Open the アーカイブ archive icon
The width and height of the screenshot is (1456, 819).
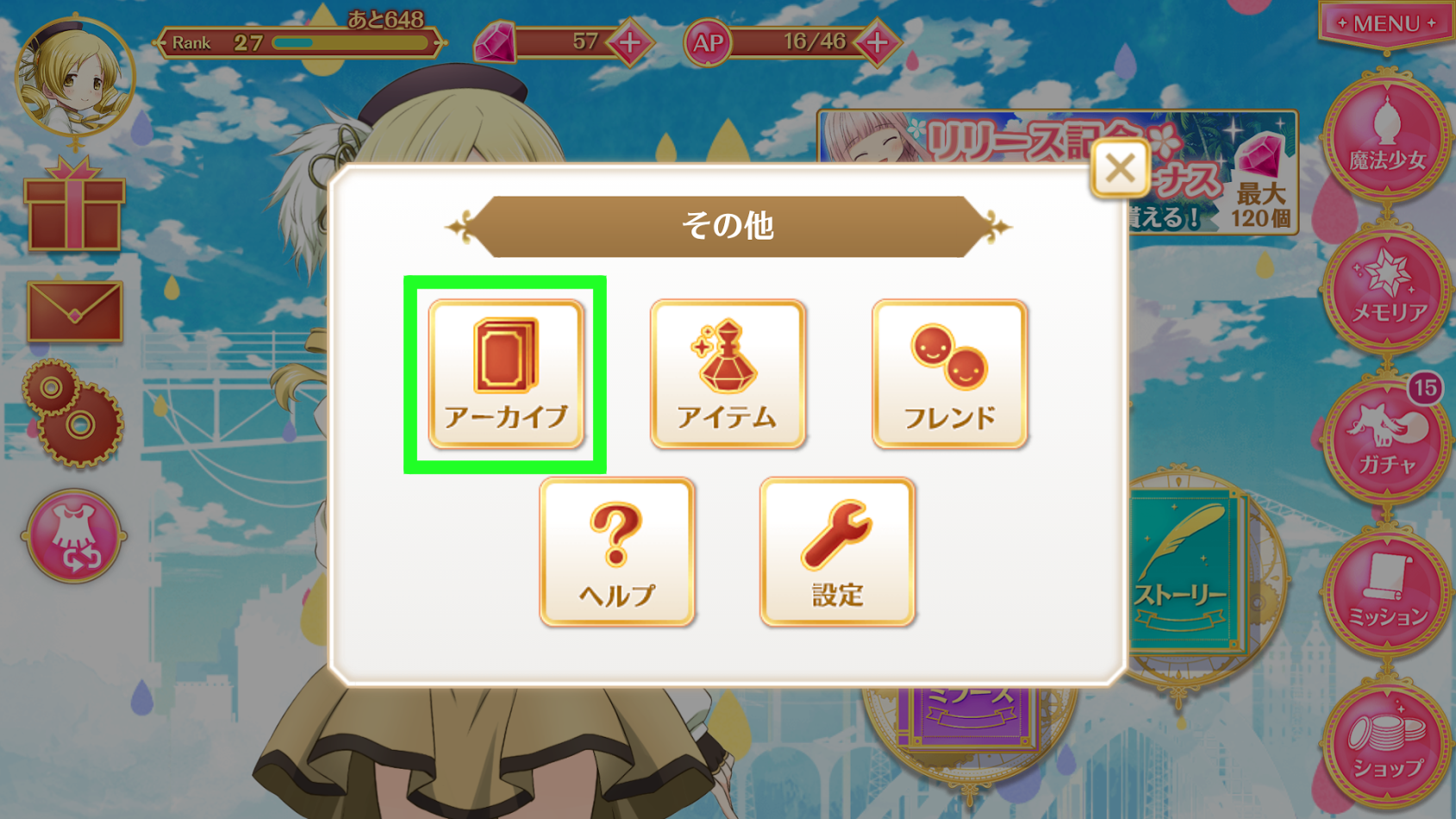pyautogui.click(x=506, y=374)
